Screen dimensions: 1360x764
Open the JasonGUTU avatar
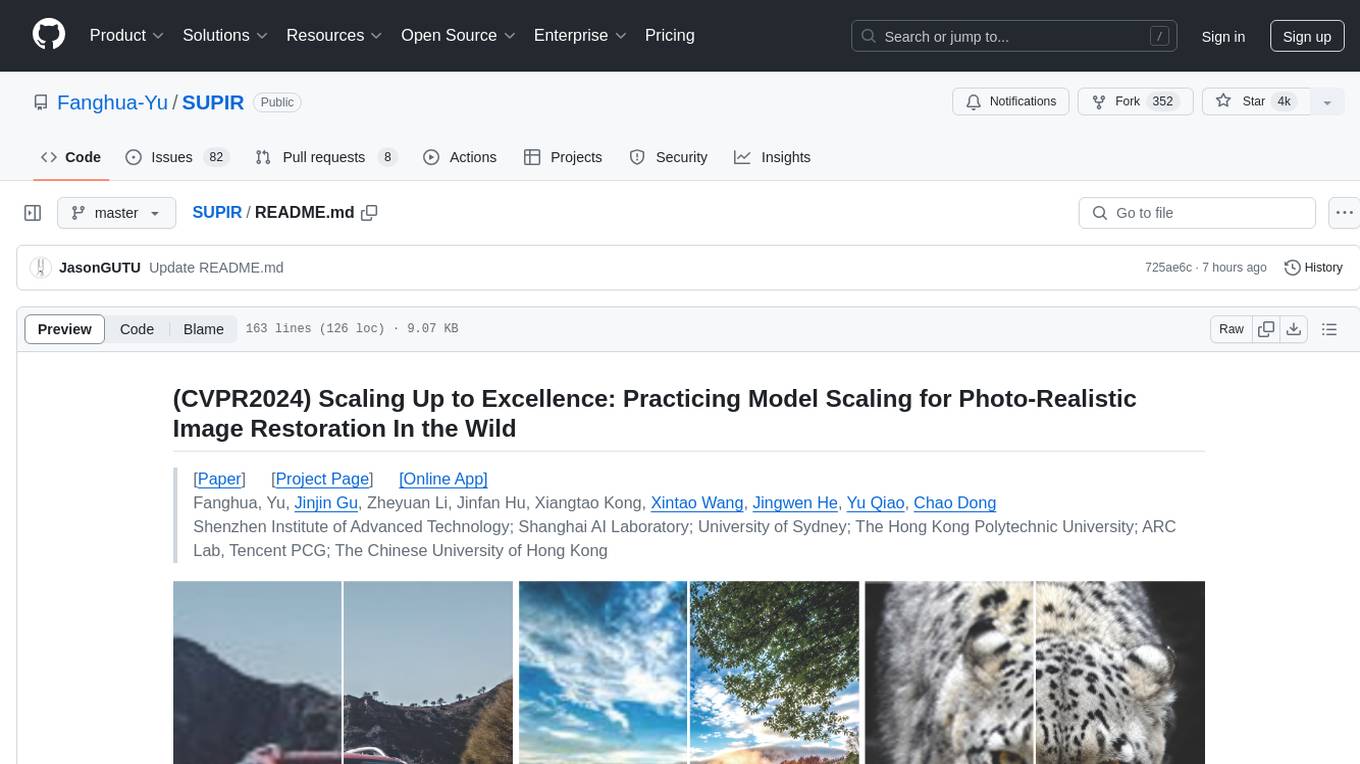[40, 267]
